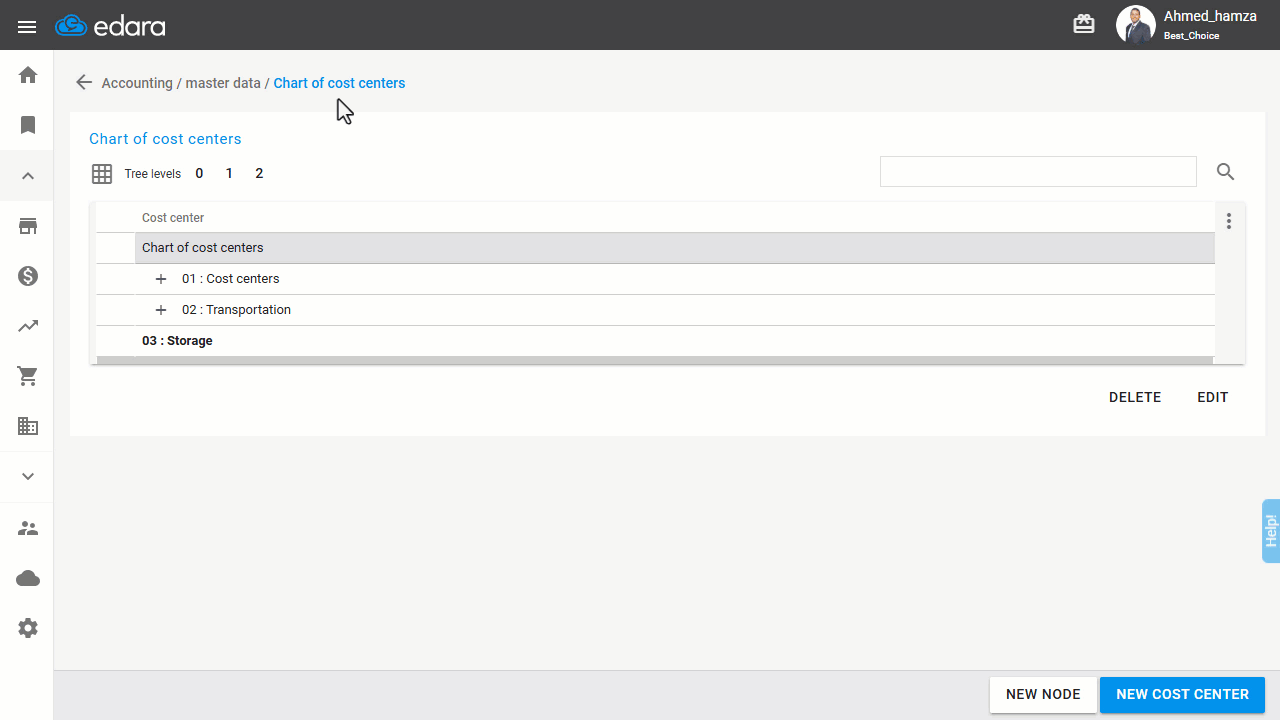Click the master data breadcrumb
This screenshot has height=720, width=1280.
pyautogui.click(x=223, y=83)
